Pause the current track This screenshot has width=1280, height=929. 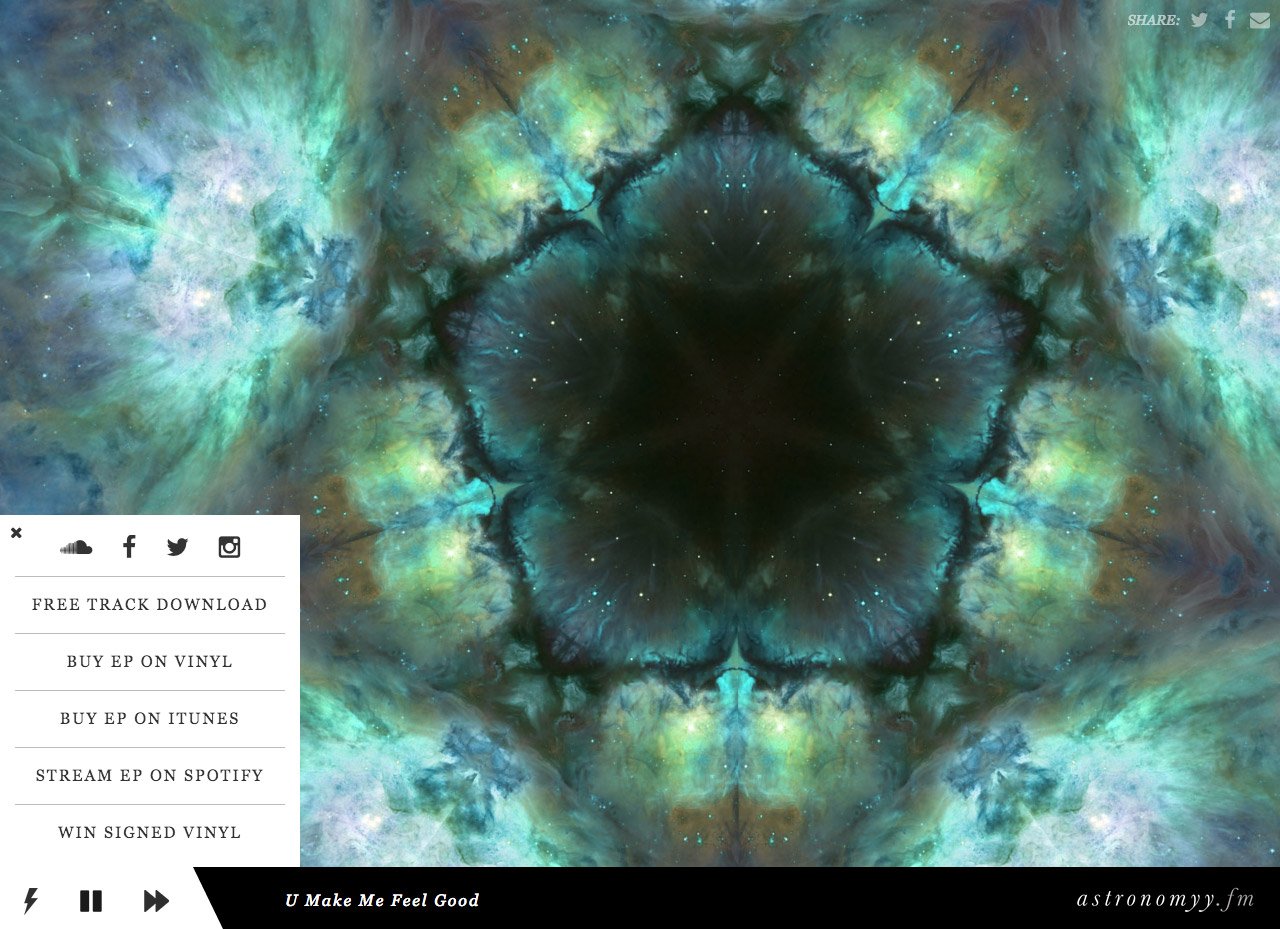pyautogui.click(x=91, y=900)
